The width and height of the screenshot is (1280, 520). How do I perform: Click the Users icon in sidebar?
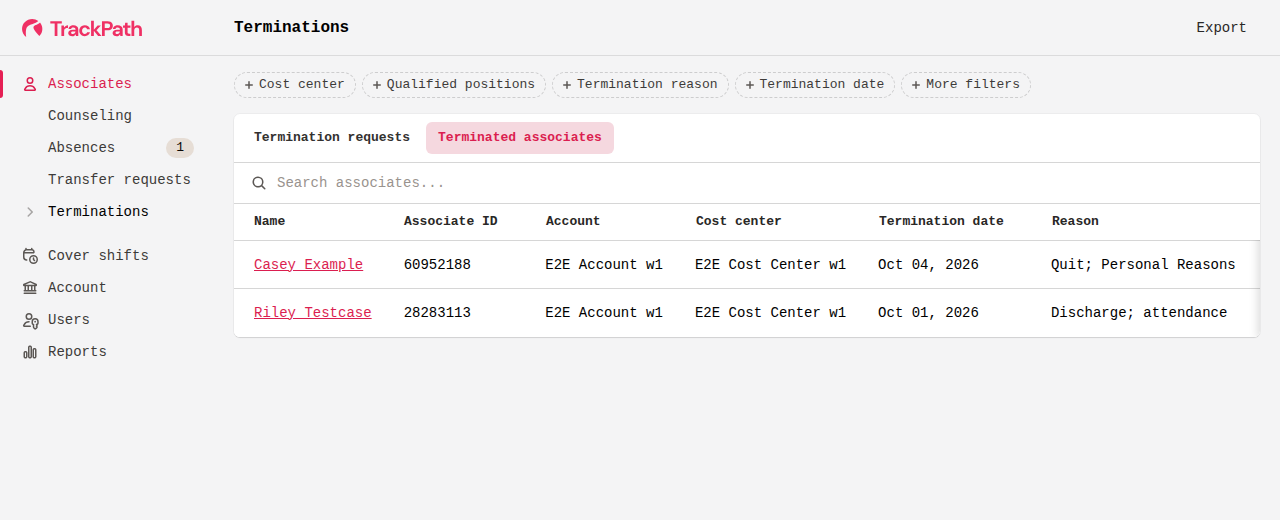(x=30, y=320)
